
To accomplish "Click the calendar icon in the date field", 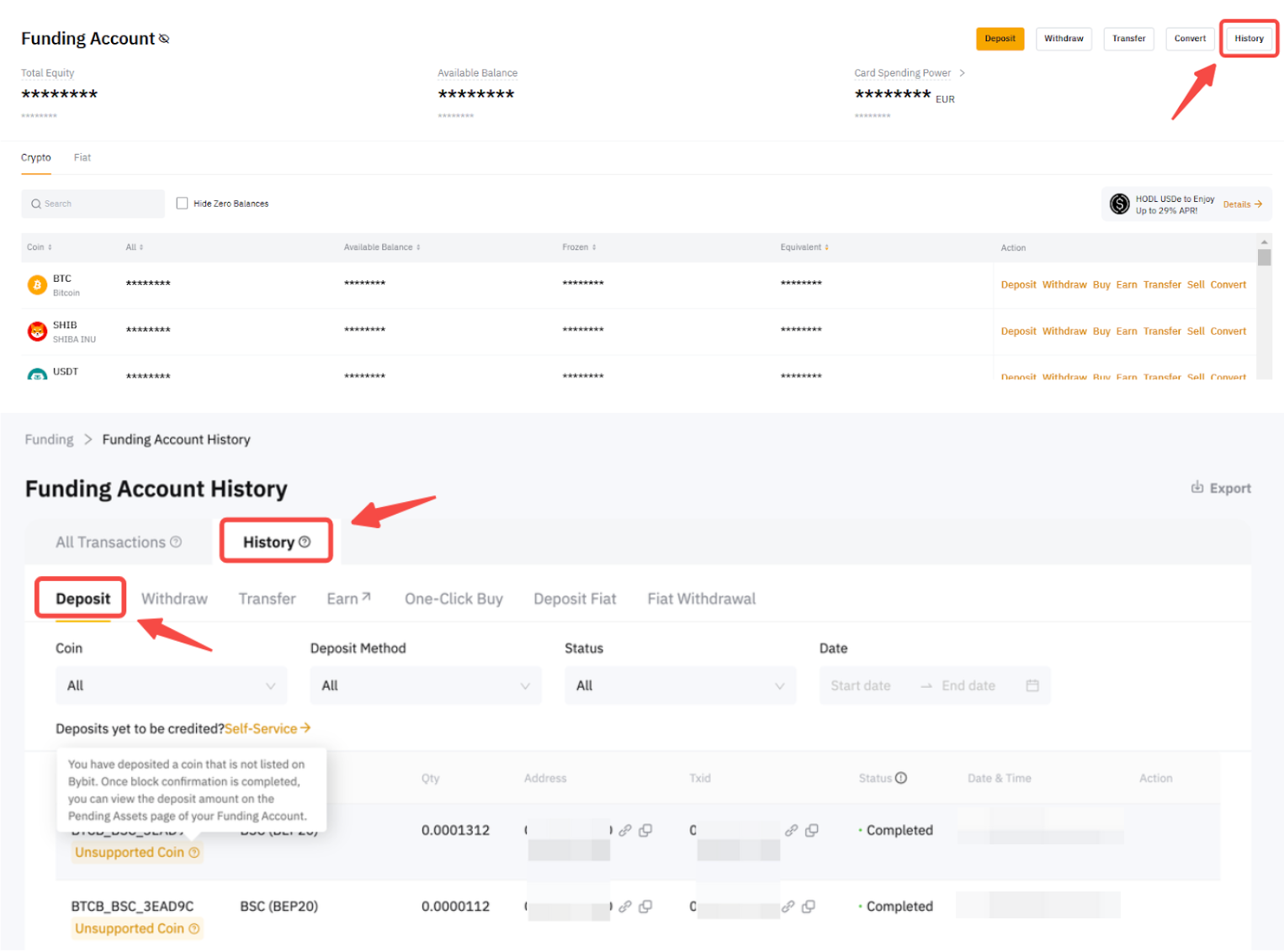I will tap(1032, 685).
